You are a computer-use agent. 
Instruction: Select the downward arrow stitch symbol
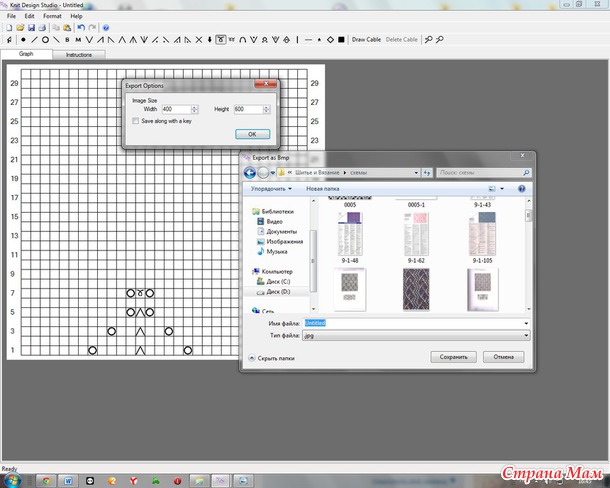click(210, 39)
